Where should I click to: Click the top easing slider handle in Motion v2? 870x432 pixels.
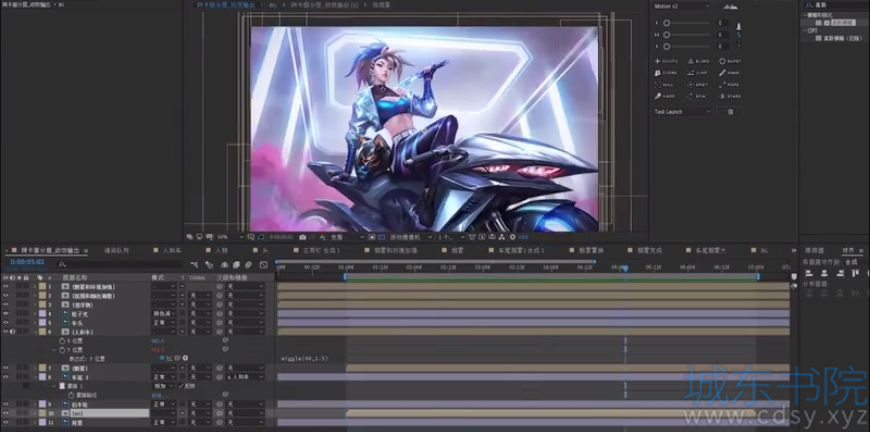pyautogui.click(x=666, y=23)
